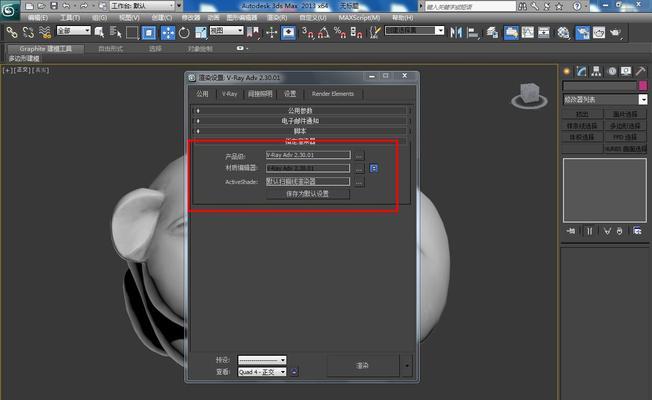Expand the 公用参数 rollout

coord(300,111)
